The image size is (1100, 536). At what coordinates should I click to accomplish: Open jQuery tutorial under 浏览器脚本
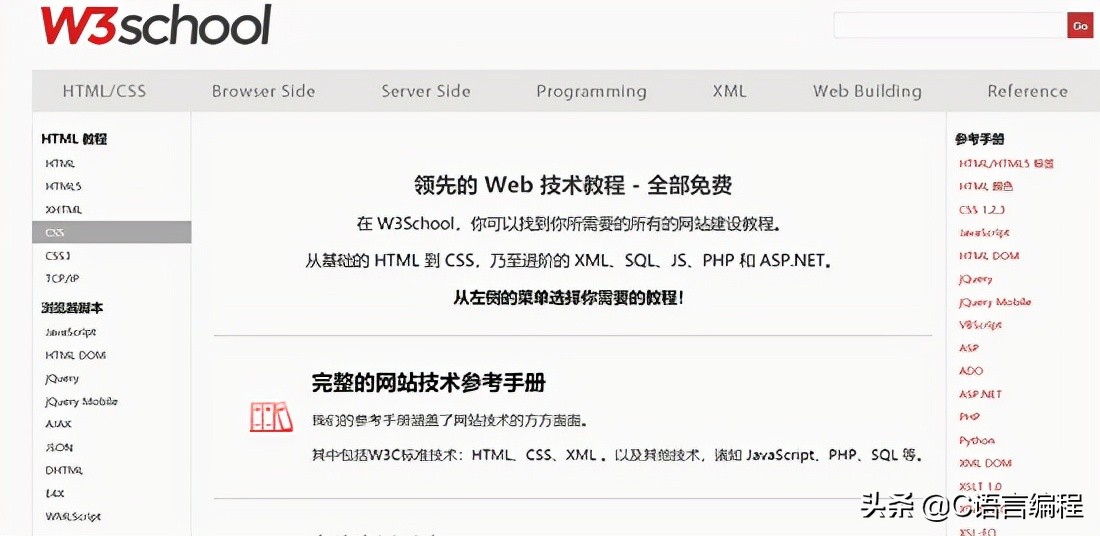pos(62,379)
